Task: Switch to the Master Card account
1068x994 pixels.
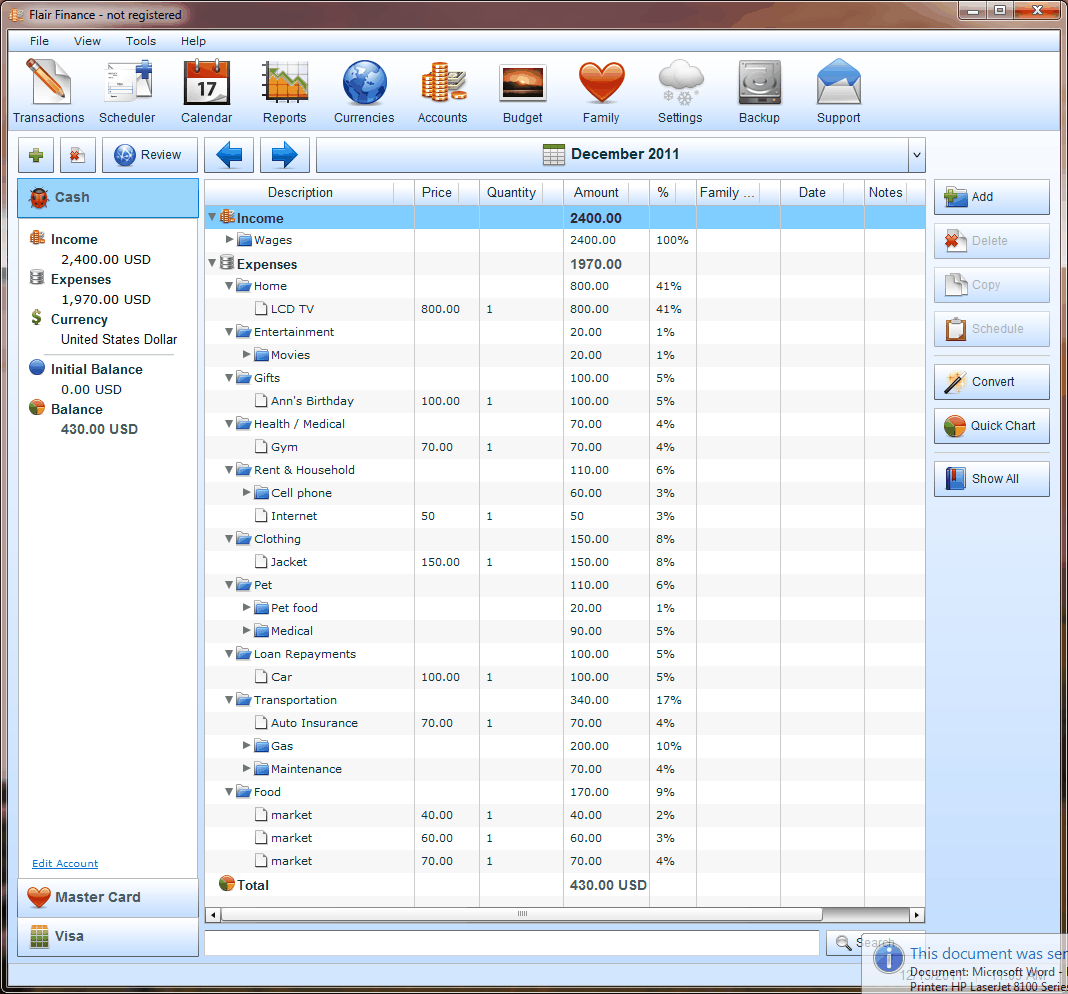Action: [108, 897]
